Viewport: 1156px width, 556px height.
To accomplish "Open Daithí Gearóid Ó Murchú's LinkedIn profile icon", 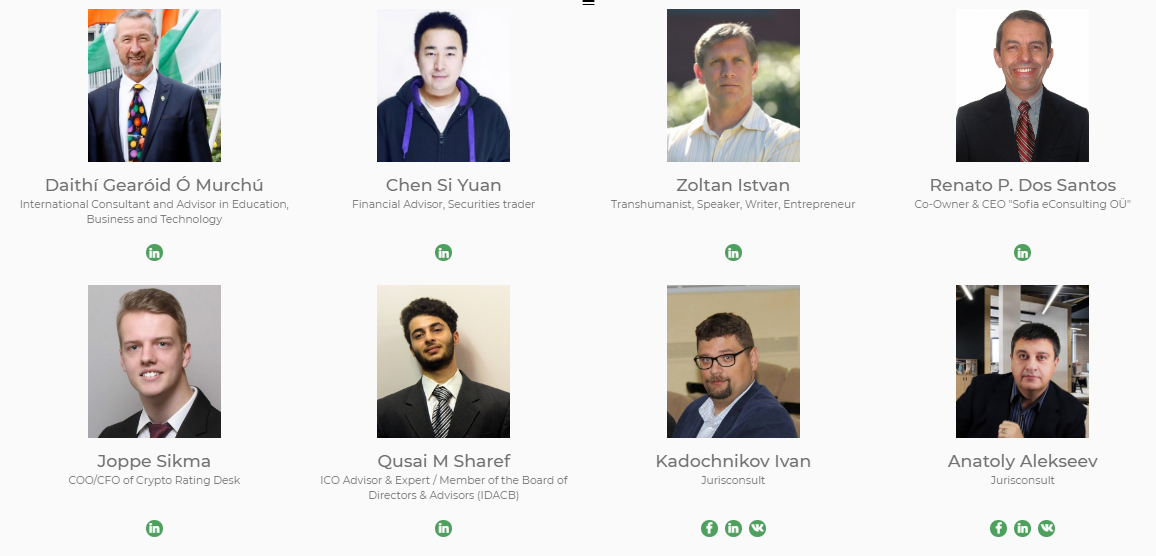I will tap(154, 252).
